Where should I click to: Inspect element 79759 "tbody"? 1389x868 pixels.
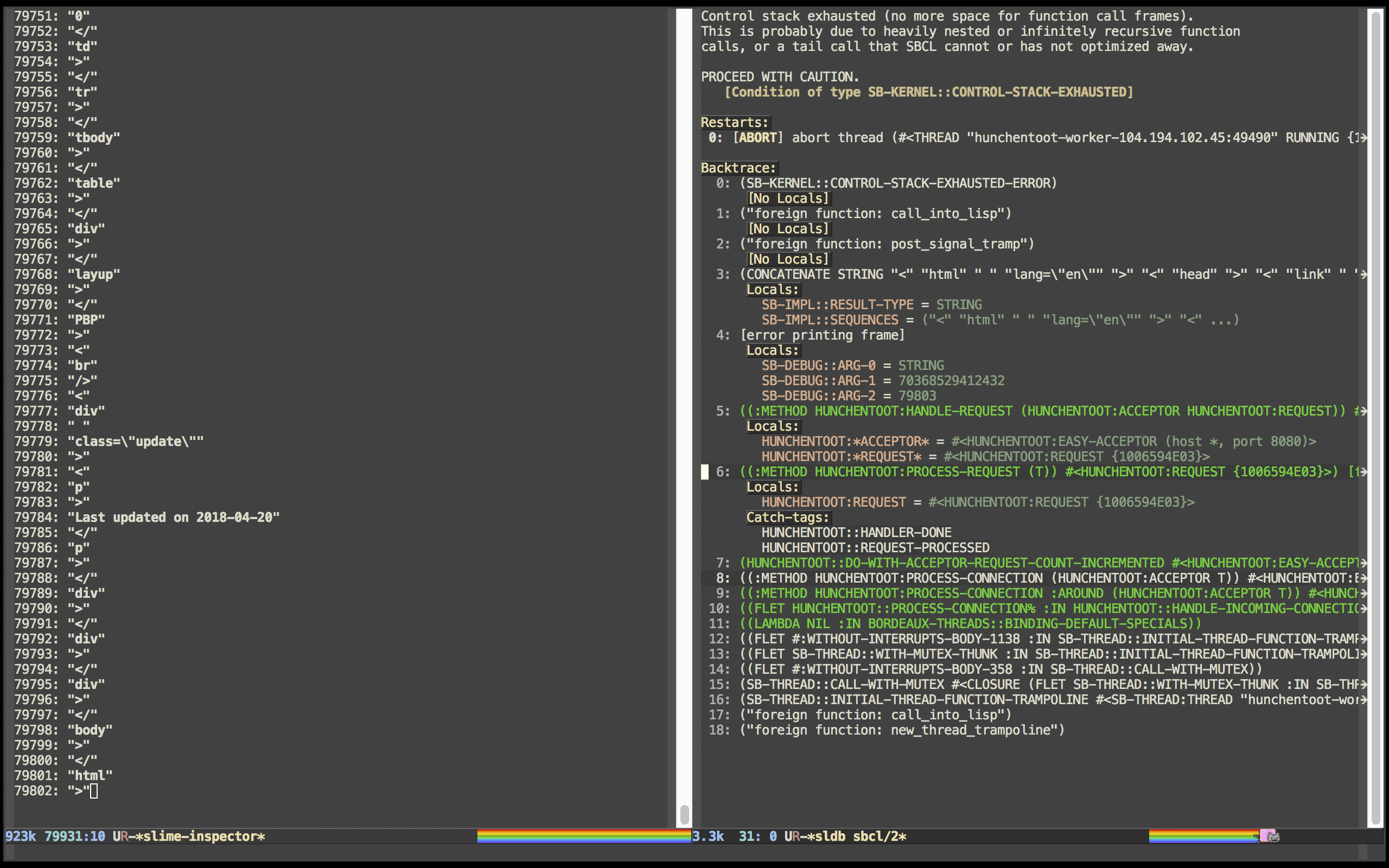(x=93, y=138)
